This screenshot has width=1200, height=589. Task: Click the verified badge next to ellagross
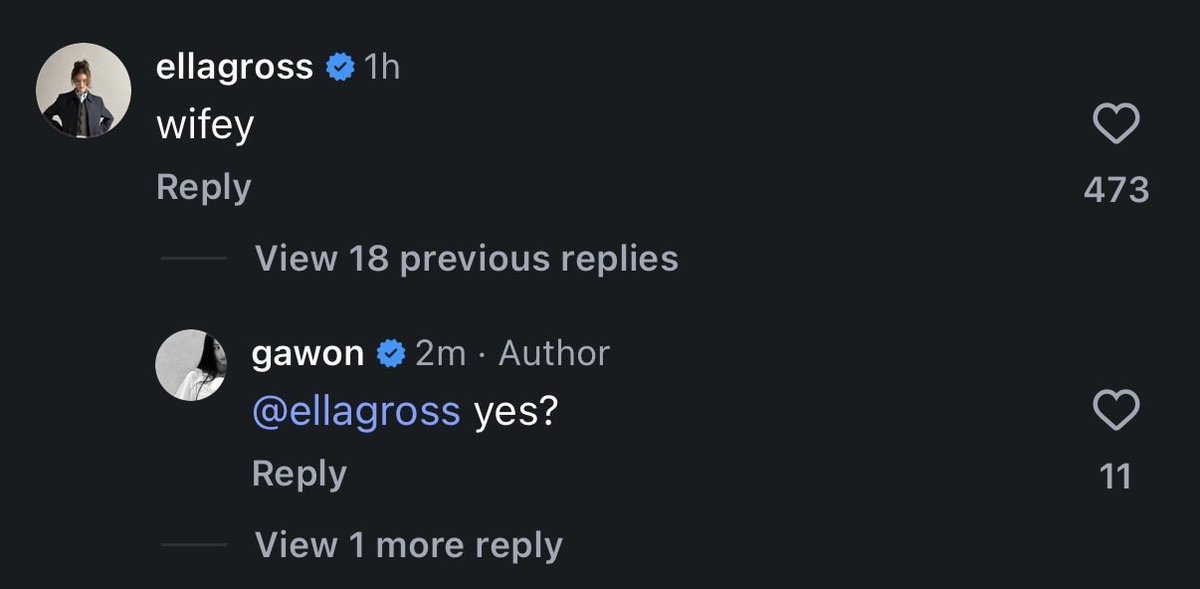(340, 68)
